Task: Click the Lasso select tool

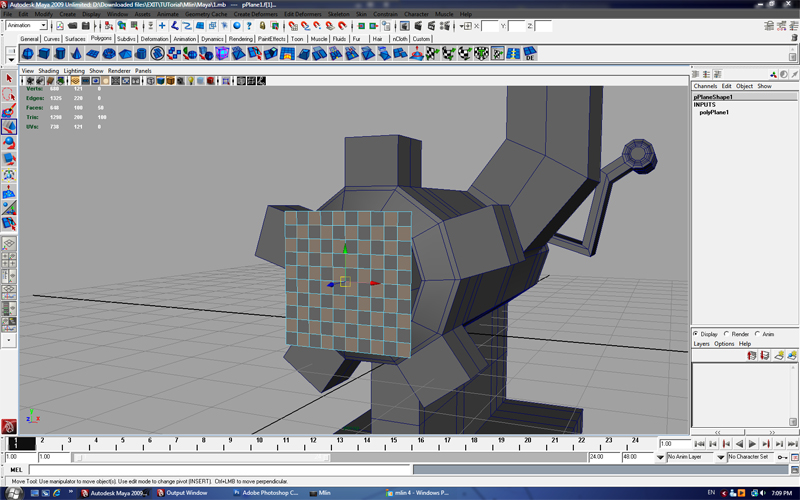Action: [x=9, y=95]
